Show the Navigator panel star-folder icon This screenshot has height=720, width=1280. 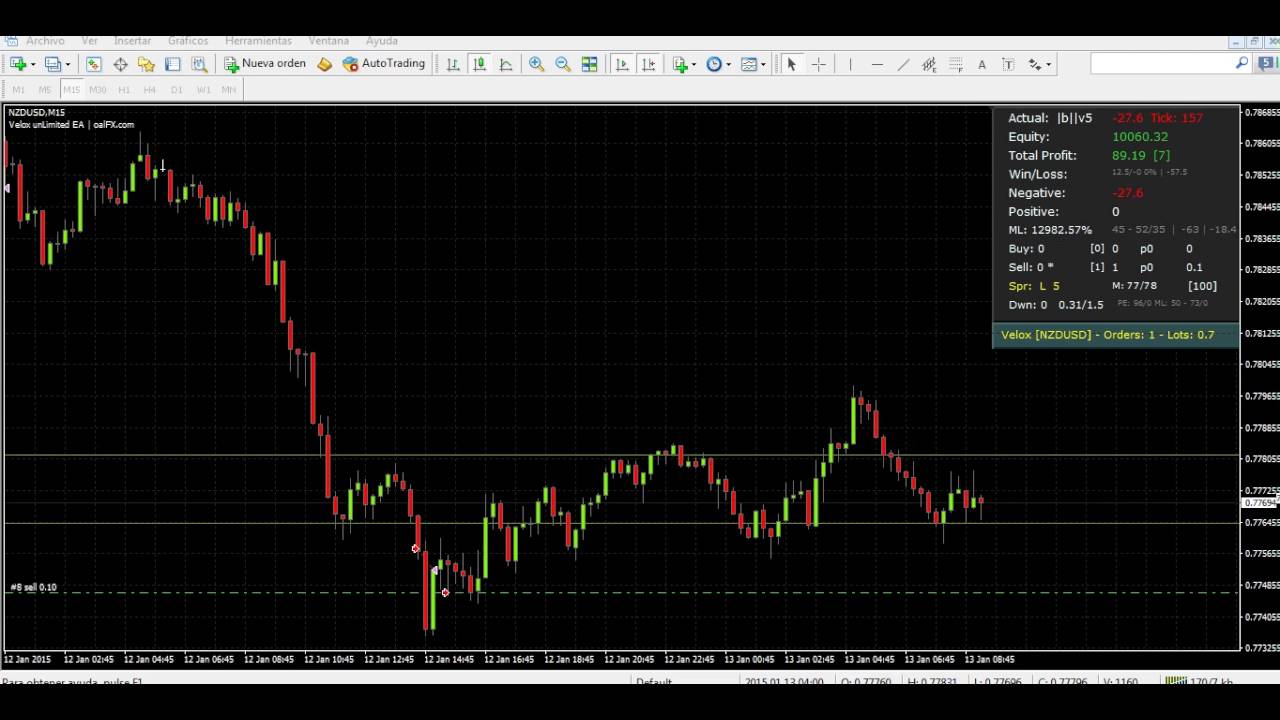(146, 64)
